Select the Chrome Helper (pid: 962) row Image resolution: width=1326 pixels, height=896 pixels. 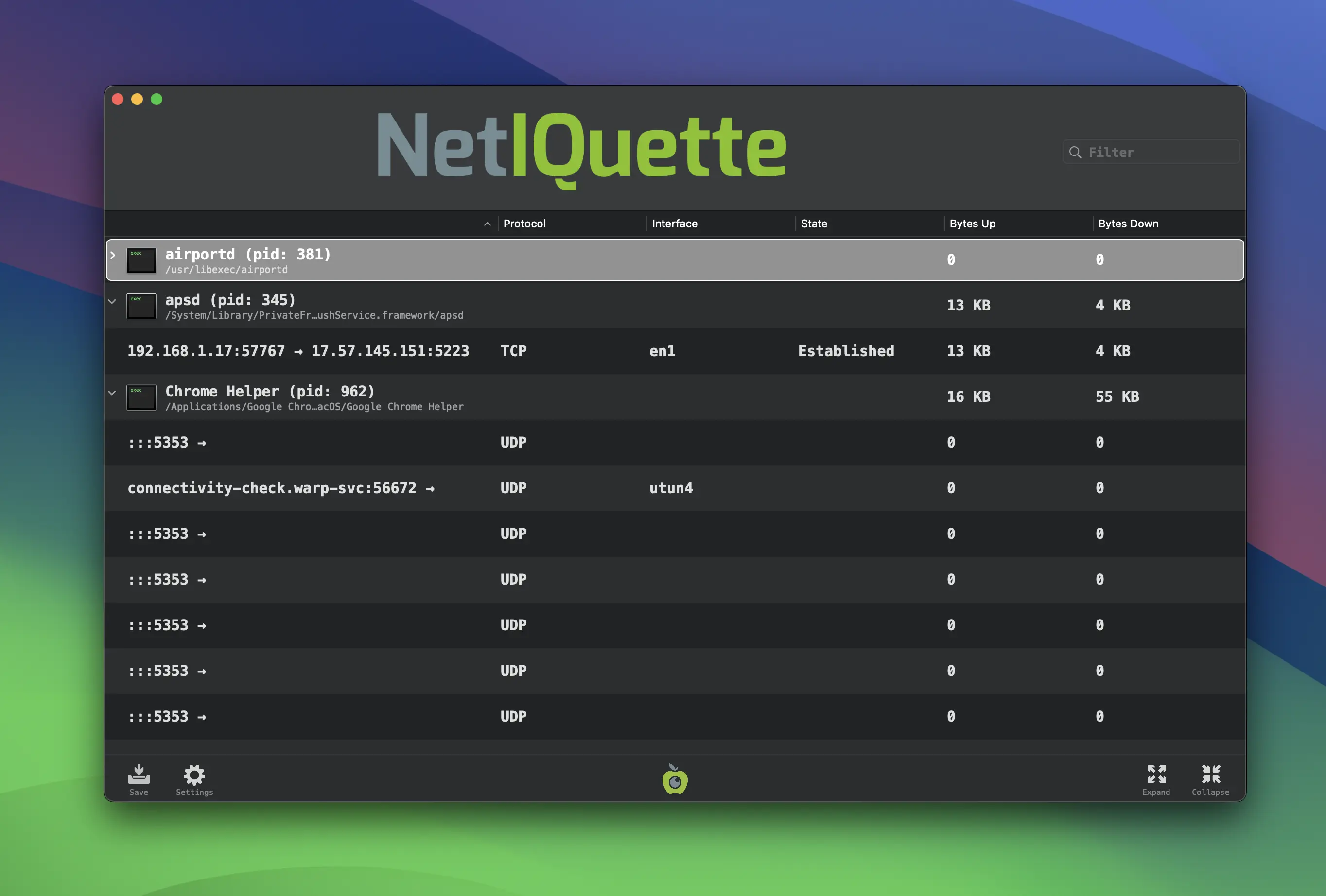click(674, 397)
